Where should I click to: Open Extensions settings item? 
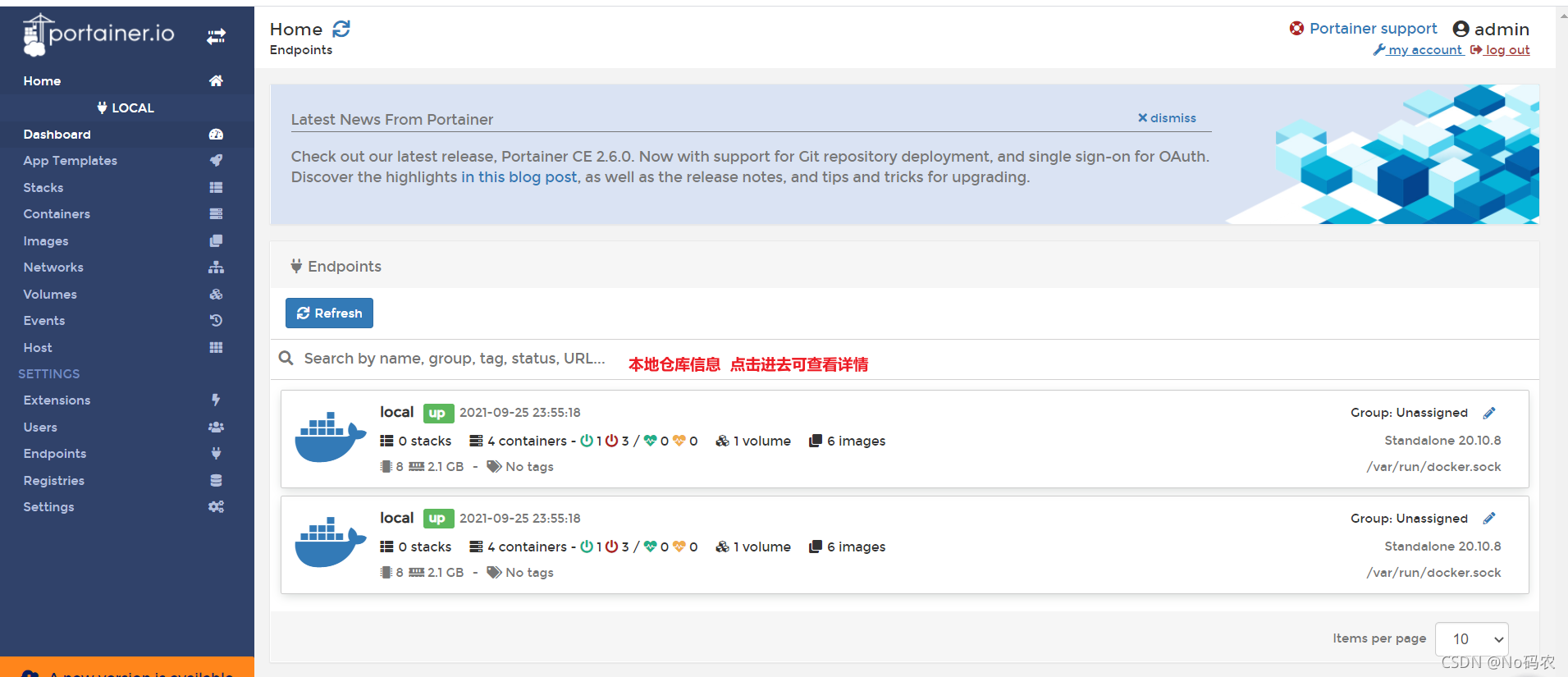click(x=57, y=400)
